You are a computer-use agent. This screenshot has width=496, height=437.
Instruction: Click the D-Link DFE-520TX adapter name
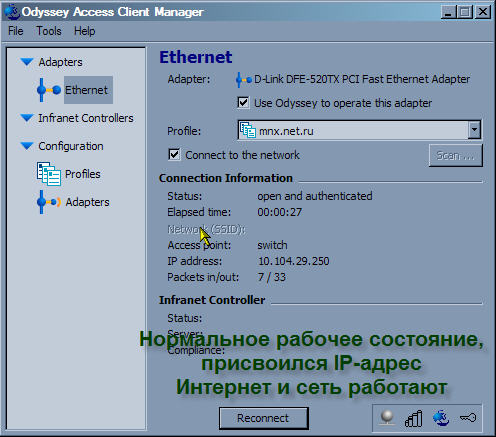tap(362, 79)
